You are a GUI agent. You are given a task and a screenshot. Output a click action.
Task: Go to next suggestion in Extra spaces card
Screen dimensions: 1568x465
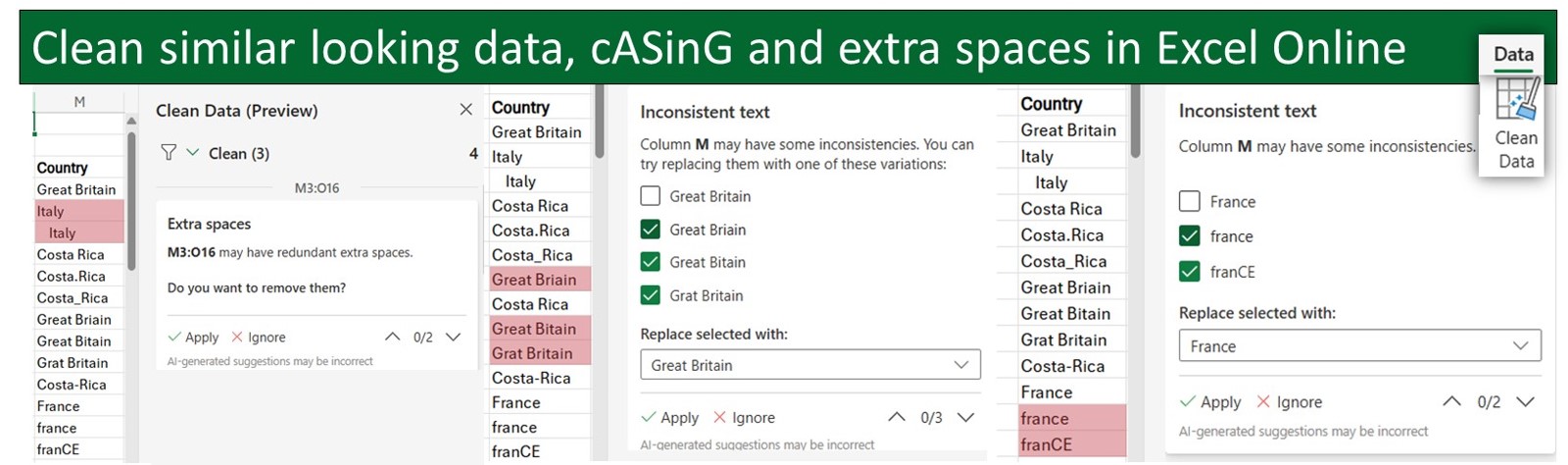[x=453, y=336]
